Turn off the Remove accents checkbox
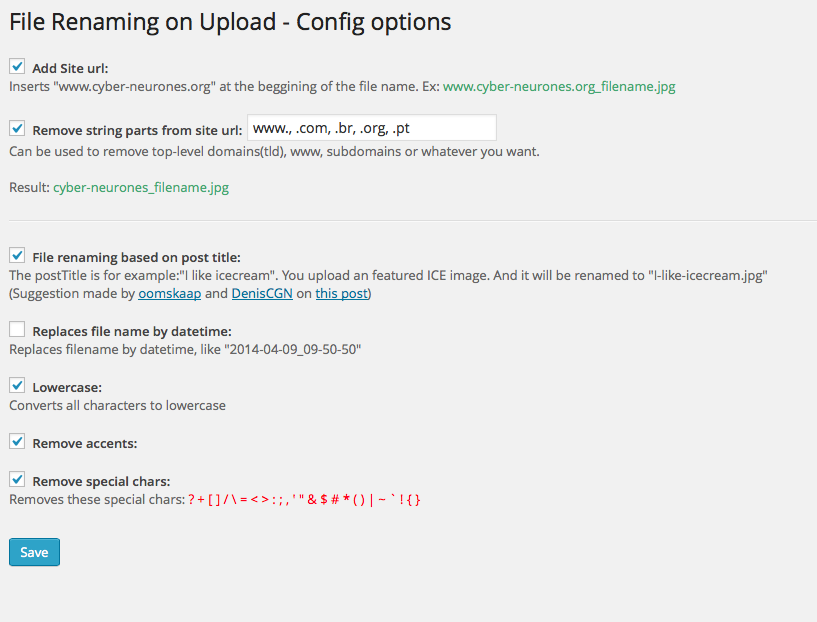 [x=17, y=441]
